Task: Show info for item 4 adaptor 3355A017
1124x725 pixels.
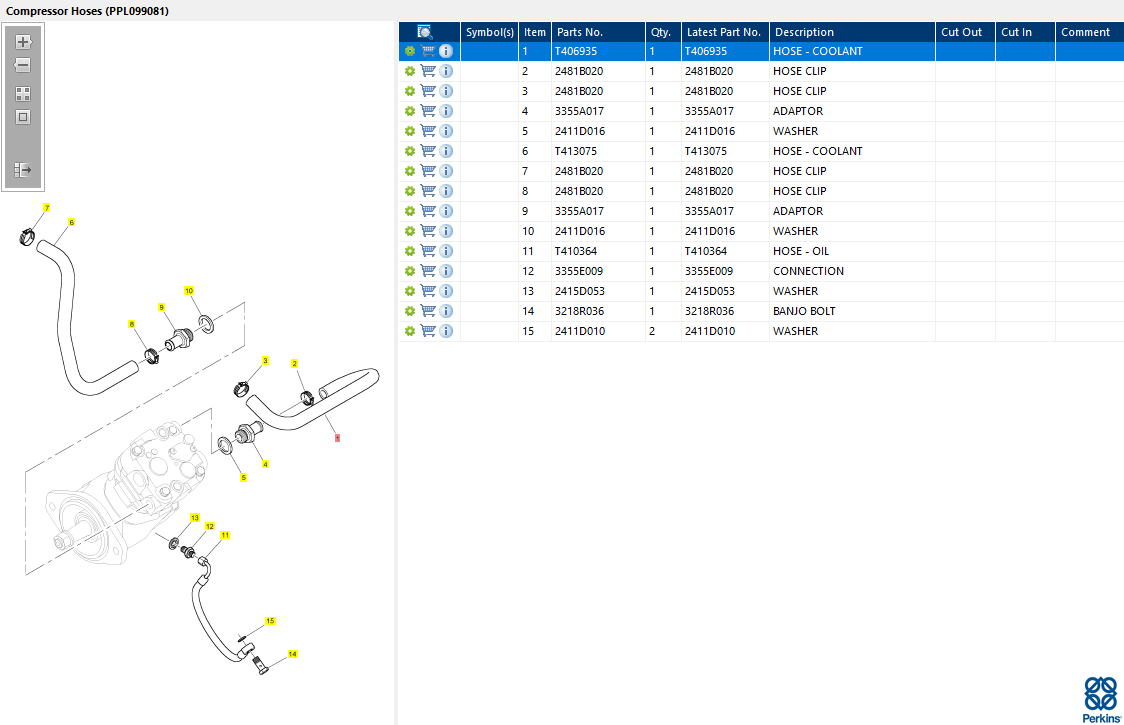Action: 446,111
